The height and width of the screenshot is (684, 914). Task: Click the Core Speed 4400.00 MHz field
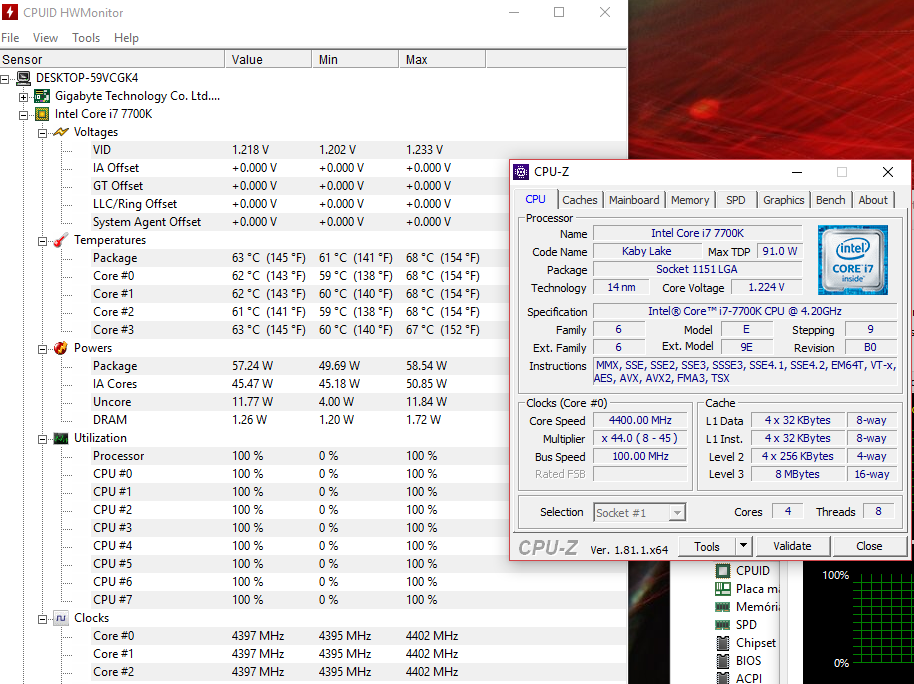640,420
